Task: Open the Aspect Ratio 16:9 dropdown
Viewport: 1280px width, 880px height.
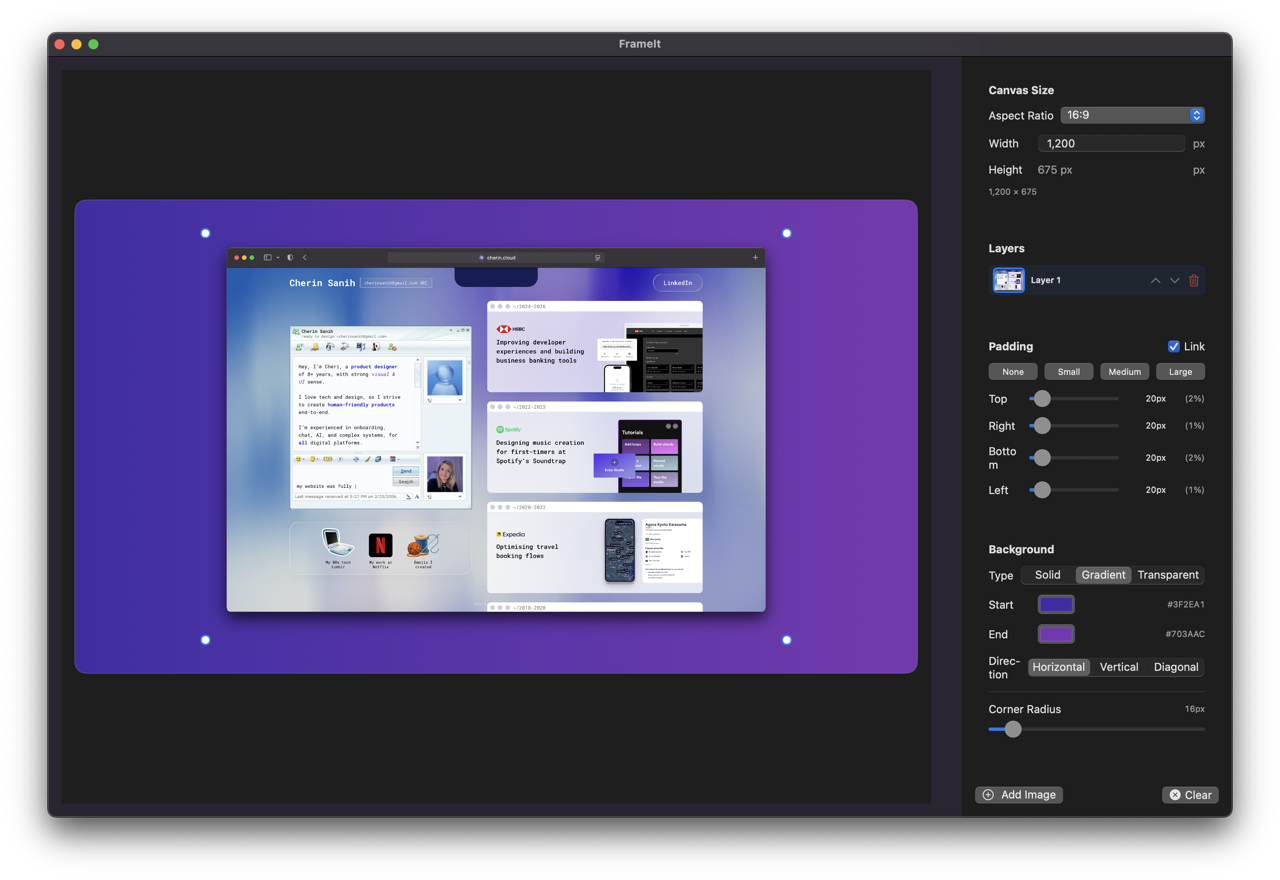Action: pos(1132,115)
